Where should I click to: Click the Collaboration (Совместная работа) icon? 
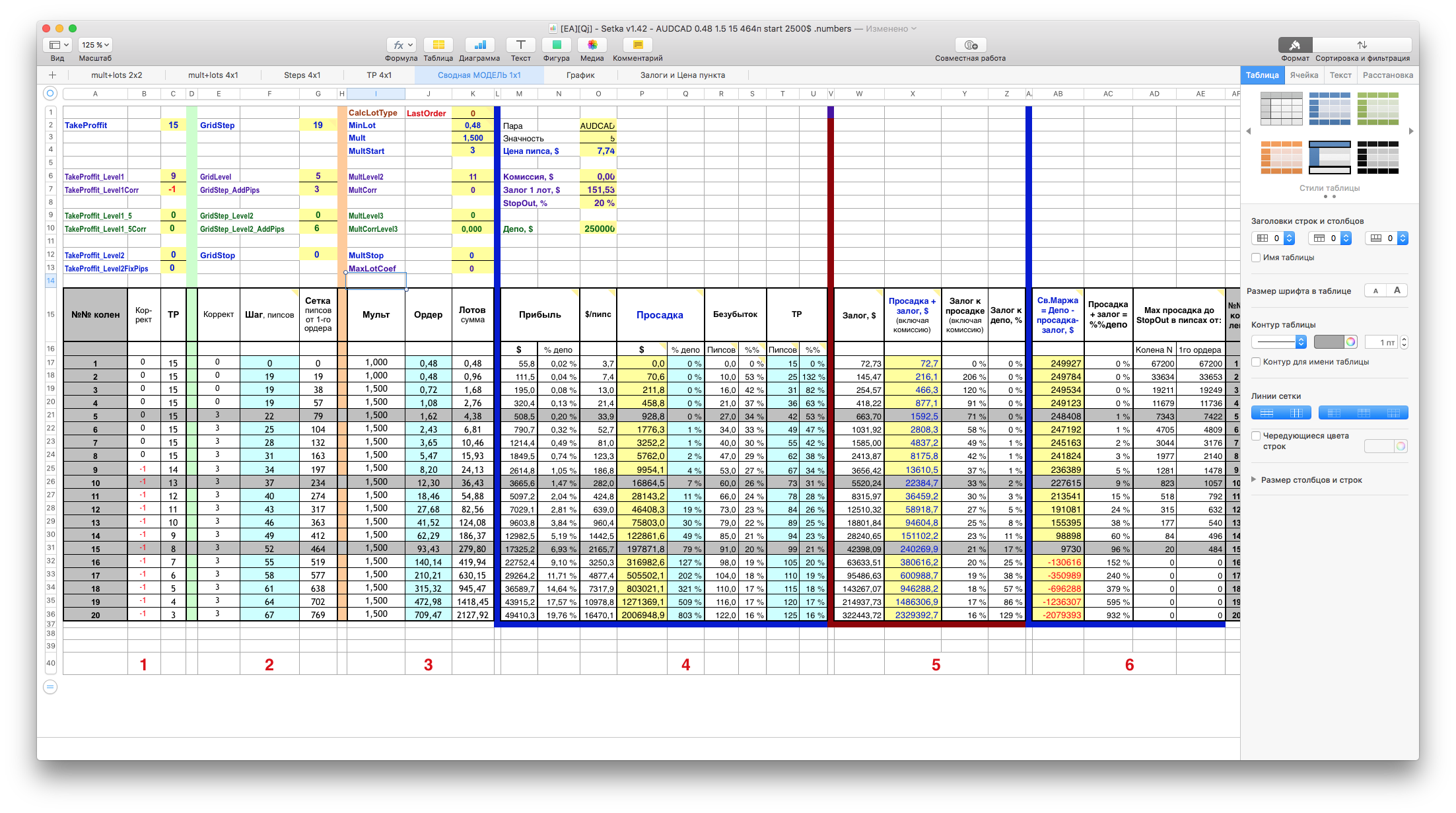(971, 45)
